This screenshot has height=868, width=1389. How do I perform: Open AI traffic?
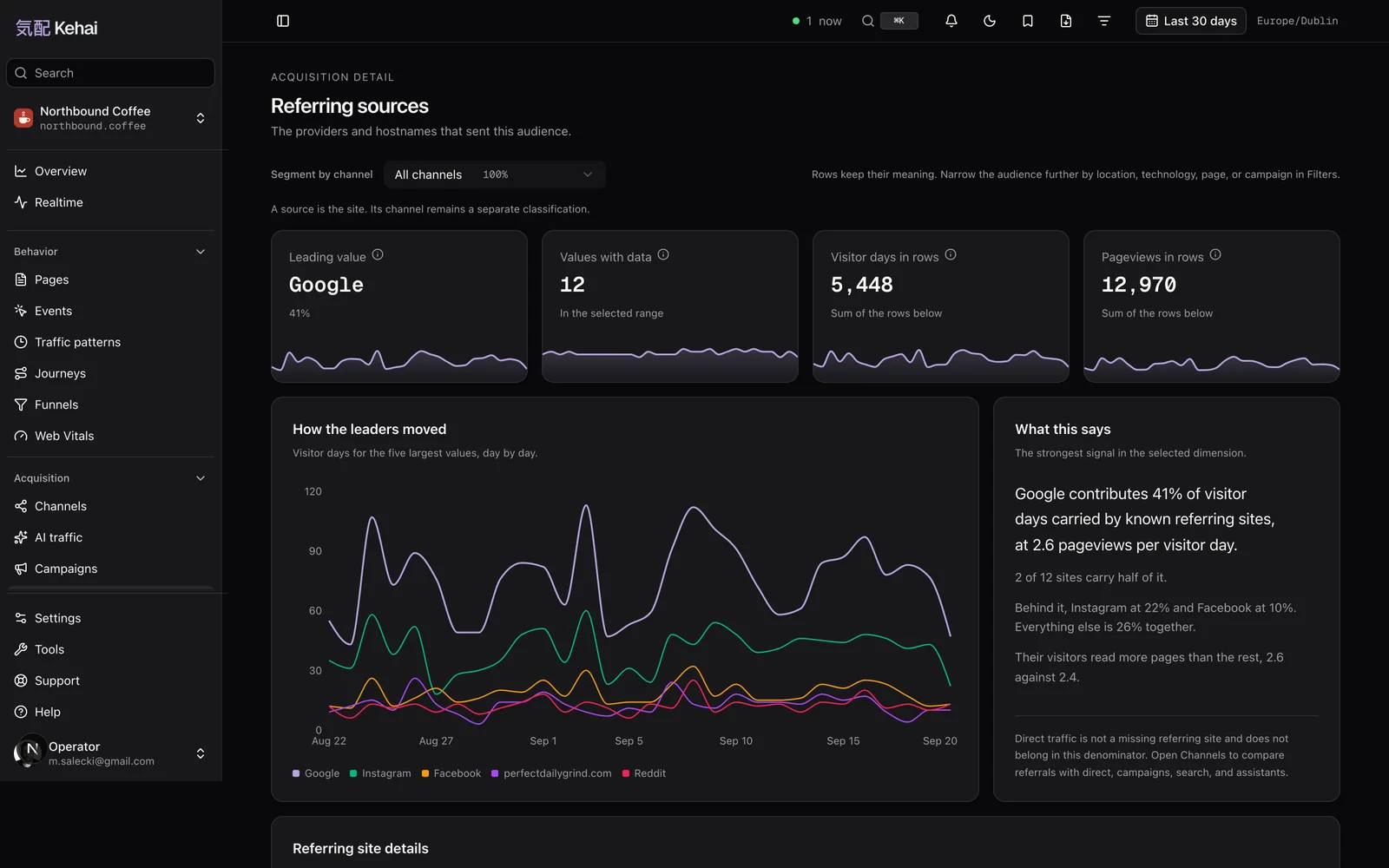(110, 537)
